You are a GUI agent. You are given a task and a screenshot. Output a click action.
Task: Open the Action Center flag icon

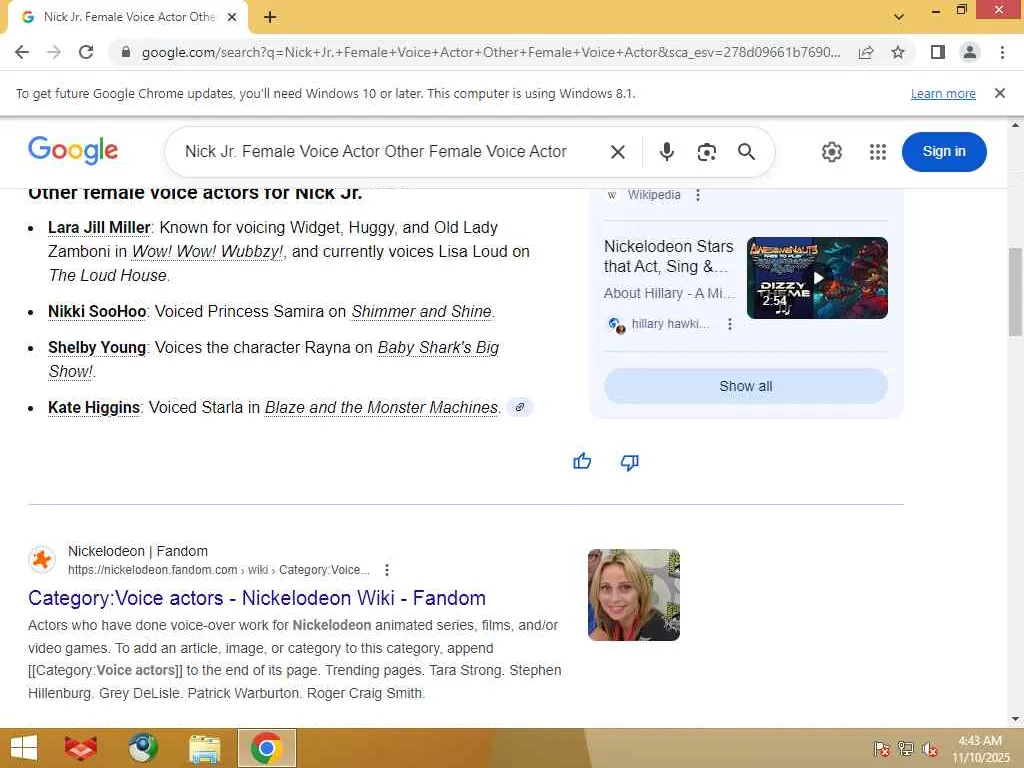(881, 748)
